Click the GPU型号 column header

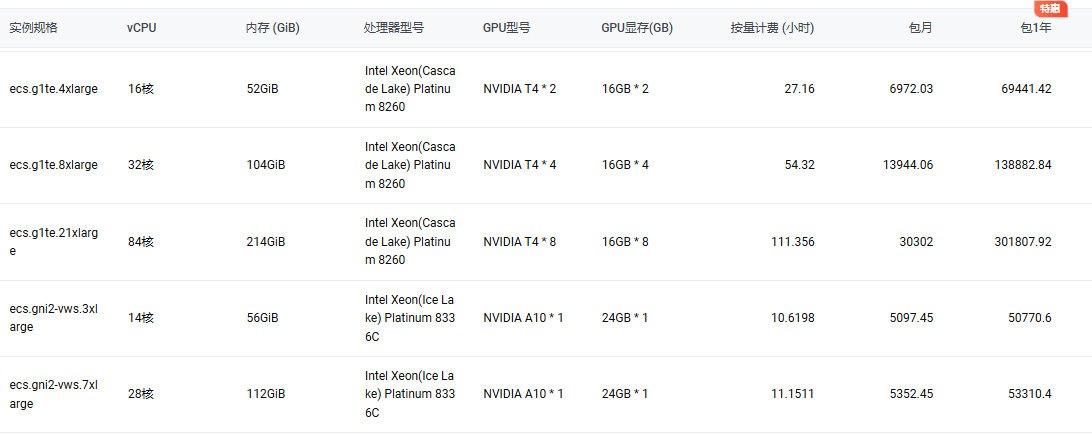pyautogui.click(x=506, y=28)
